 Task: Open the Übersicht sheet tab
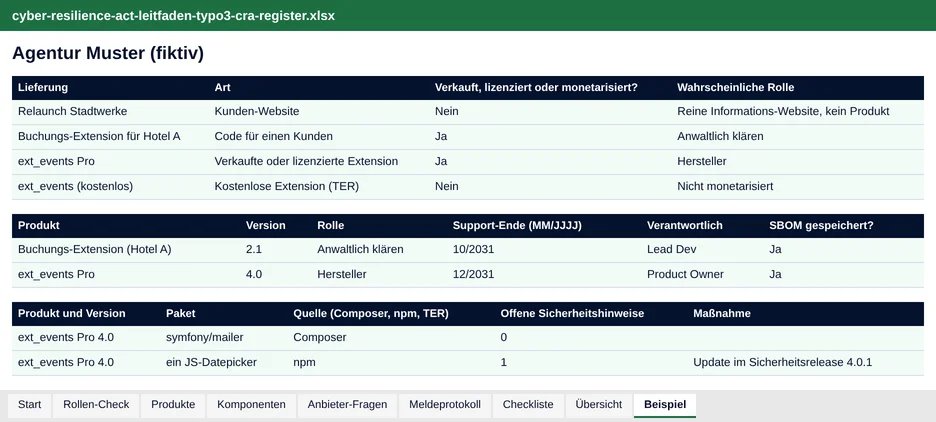[599, 405]
